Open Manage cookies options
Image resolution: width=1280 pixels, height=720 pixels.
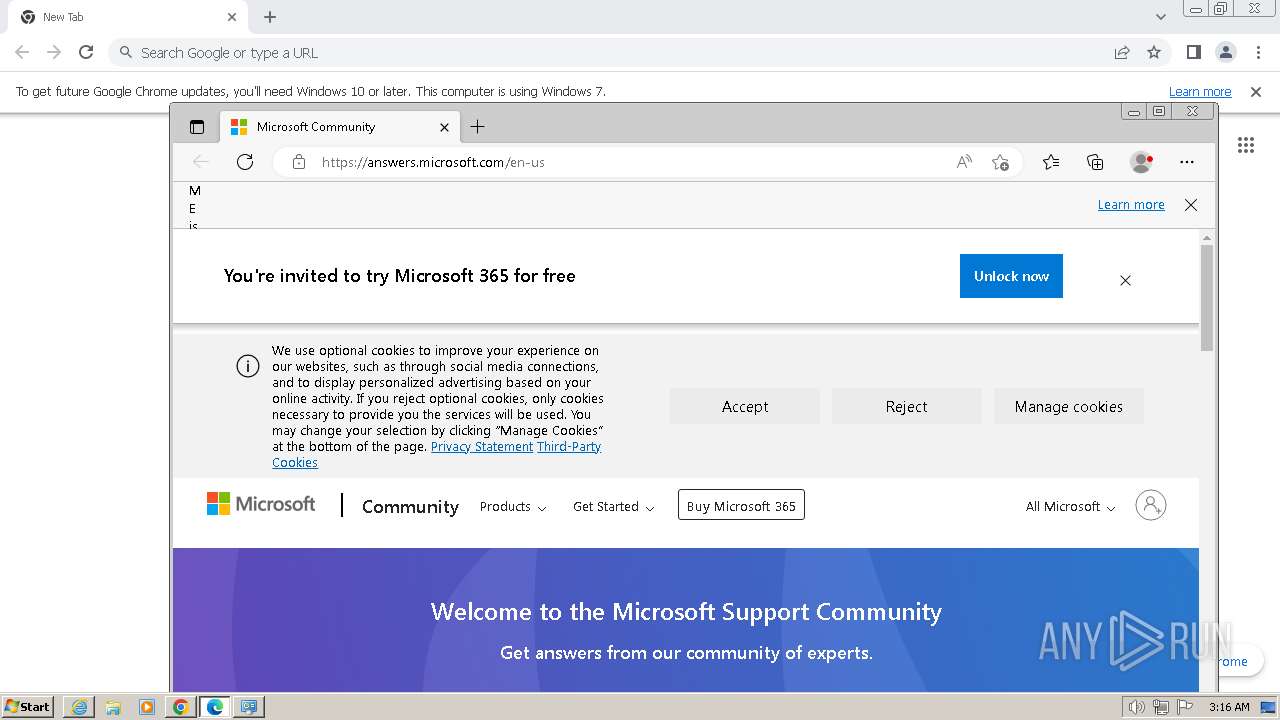pyautogui.click(x=1068, y=407)
